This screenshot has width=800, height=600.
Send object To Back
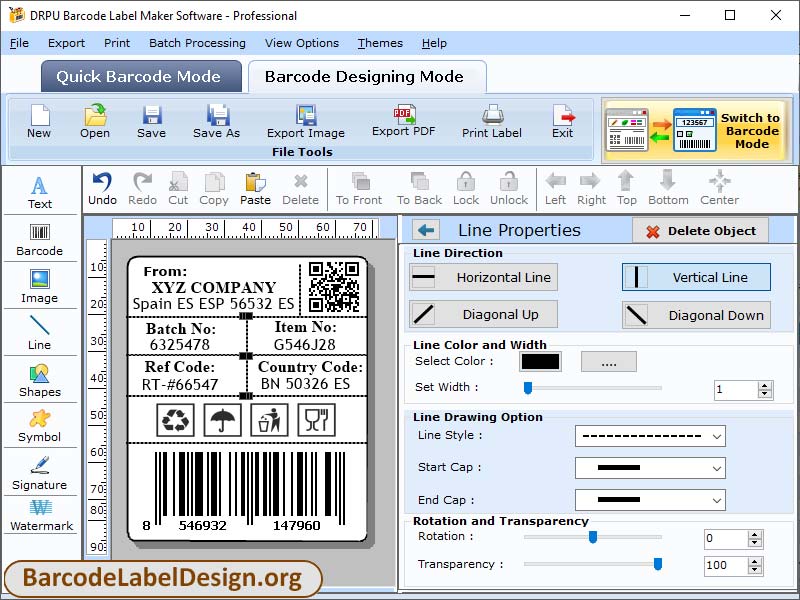(x=419, y=189)
